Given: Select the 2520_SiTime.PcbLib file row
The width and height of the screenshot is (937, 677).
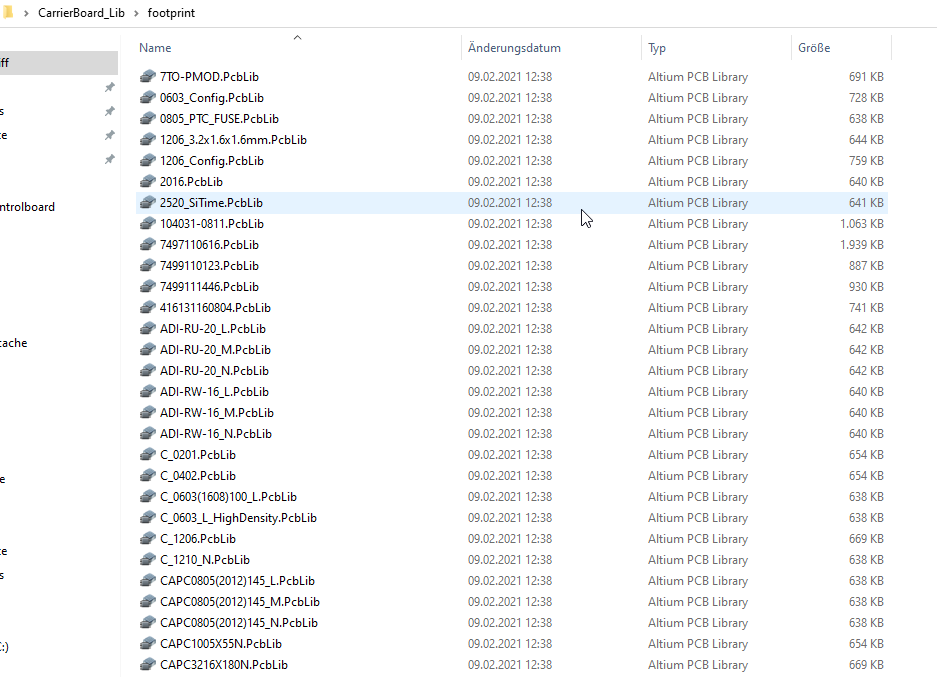Looking at the screenshot, I should coord(400,203).
